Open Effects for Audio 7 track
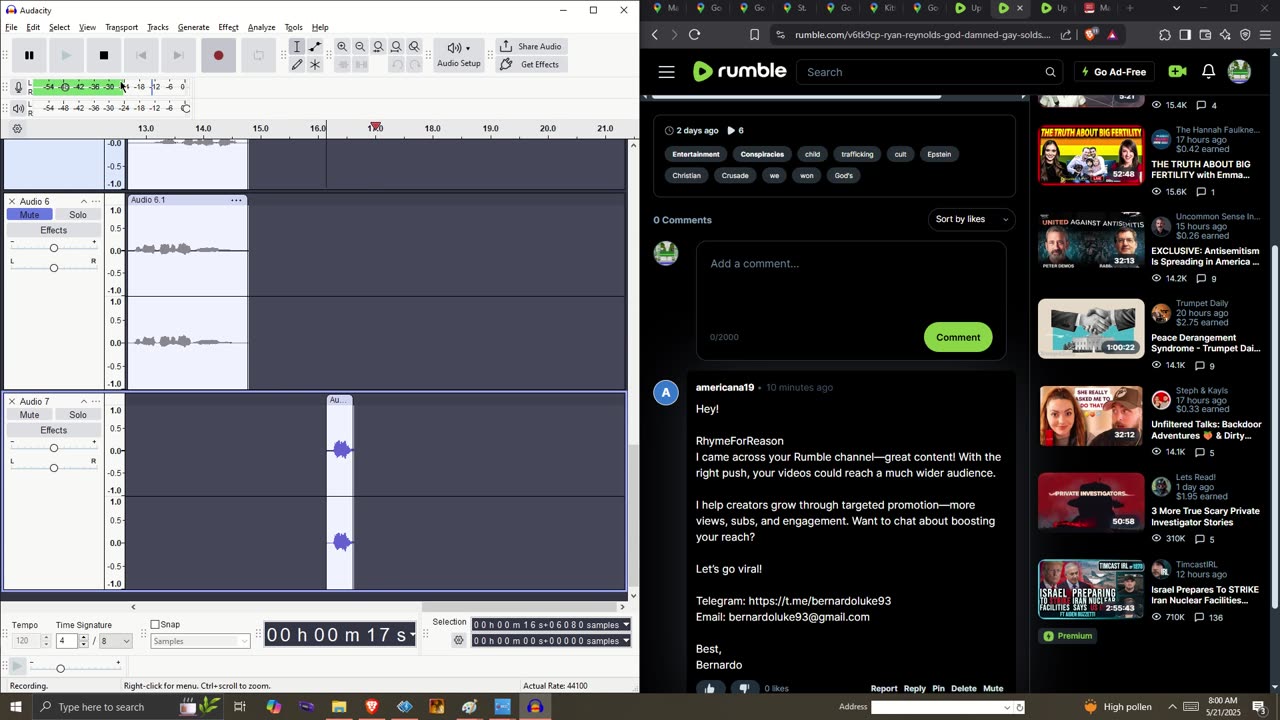1280x720 pixels. point(54,430)
